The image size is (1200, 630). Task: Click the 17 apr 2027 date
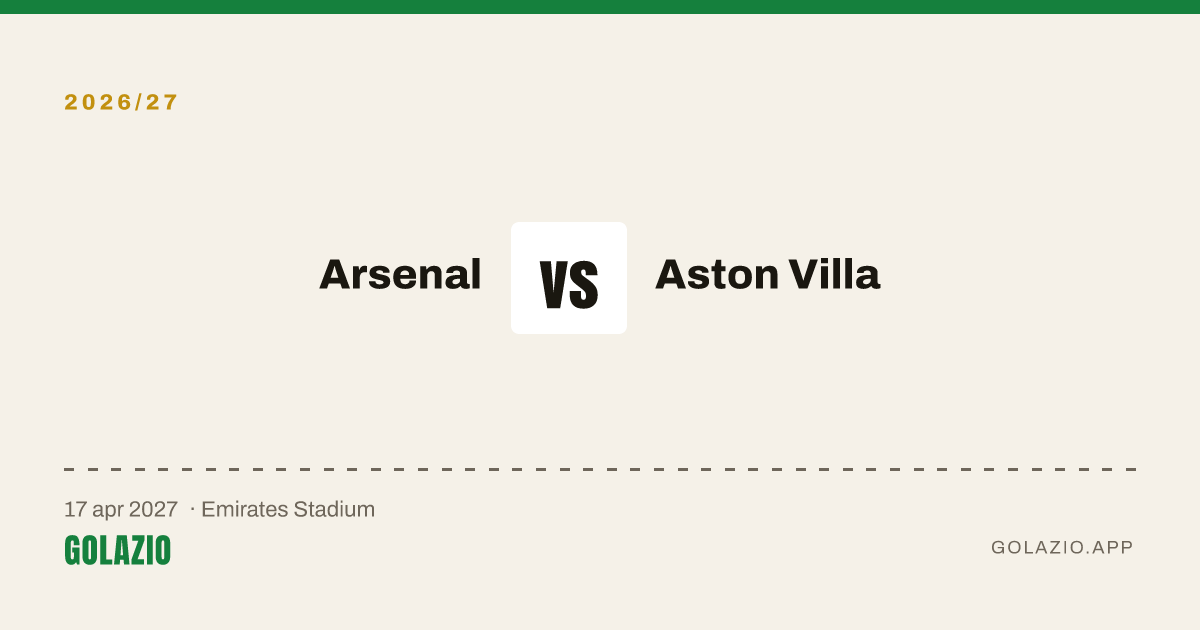(121, 509)
